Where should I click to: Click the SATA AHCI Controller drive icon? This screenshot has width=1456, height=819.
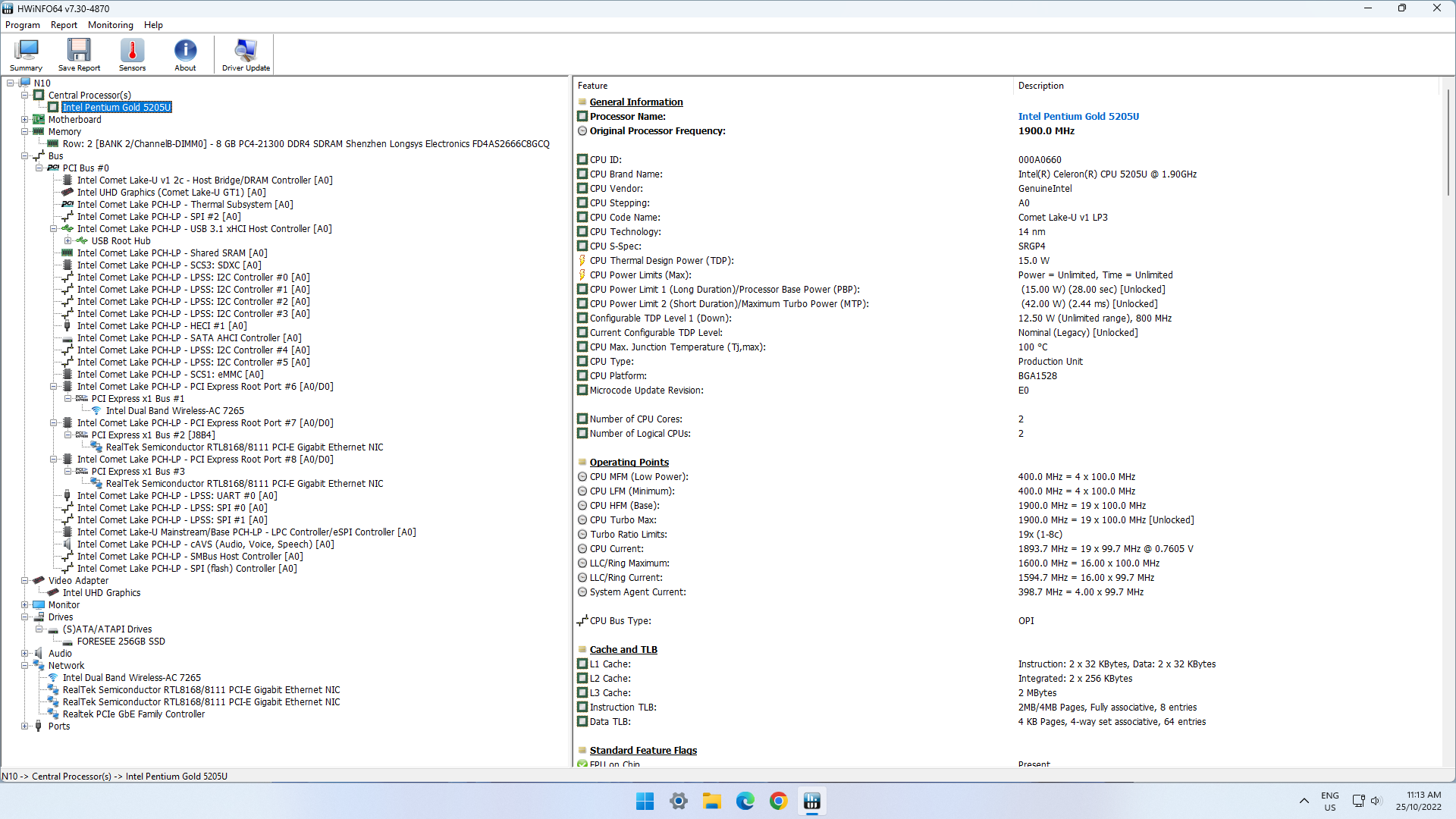point(67,338)
